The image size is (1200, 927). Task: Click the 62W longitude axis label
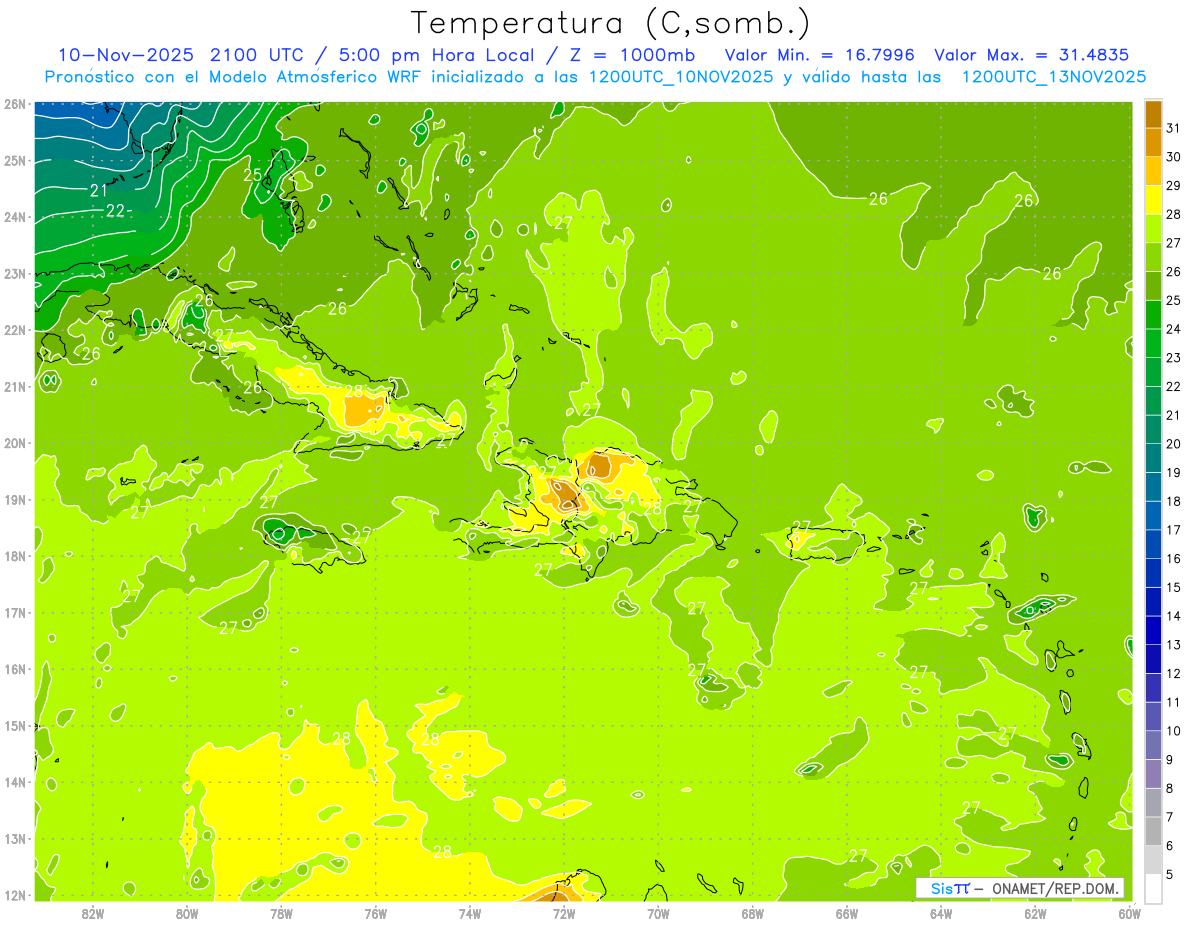(x=1035, y=913)
